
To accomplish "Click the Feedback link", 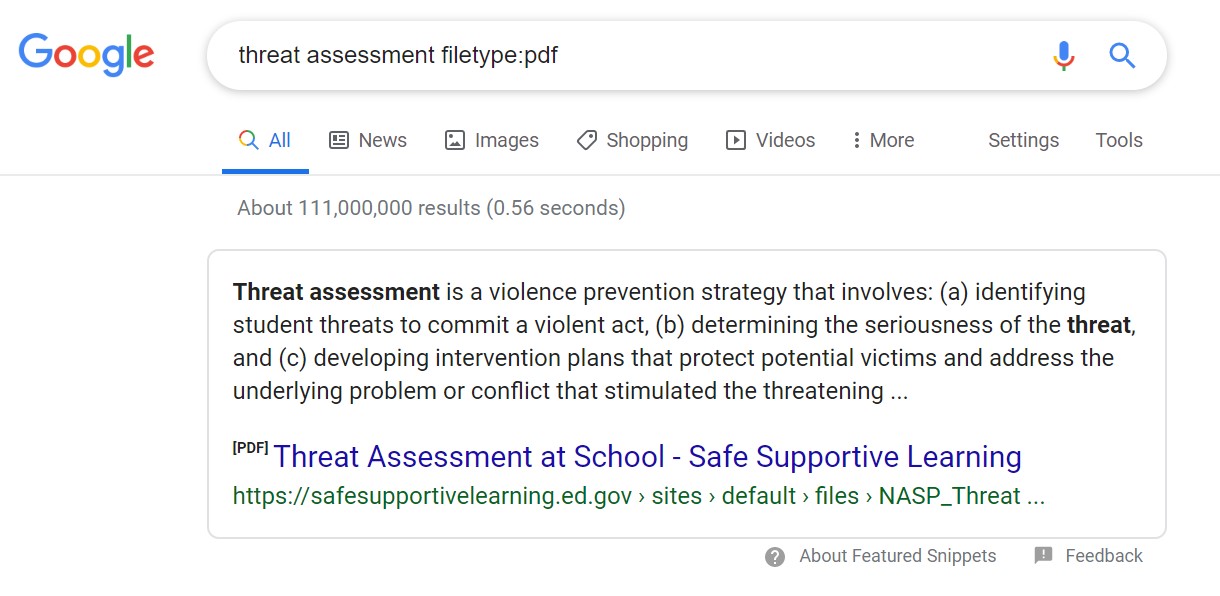I will (1104, 556).
